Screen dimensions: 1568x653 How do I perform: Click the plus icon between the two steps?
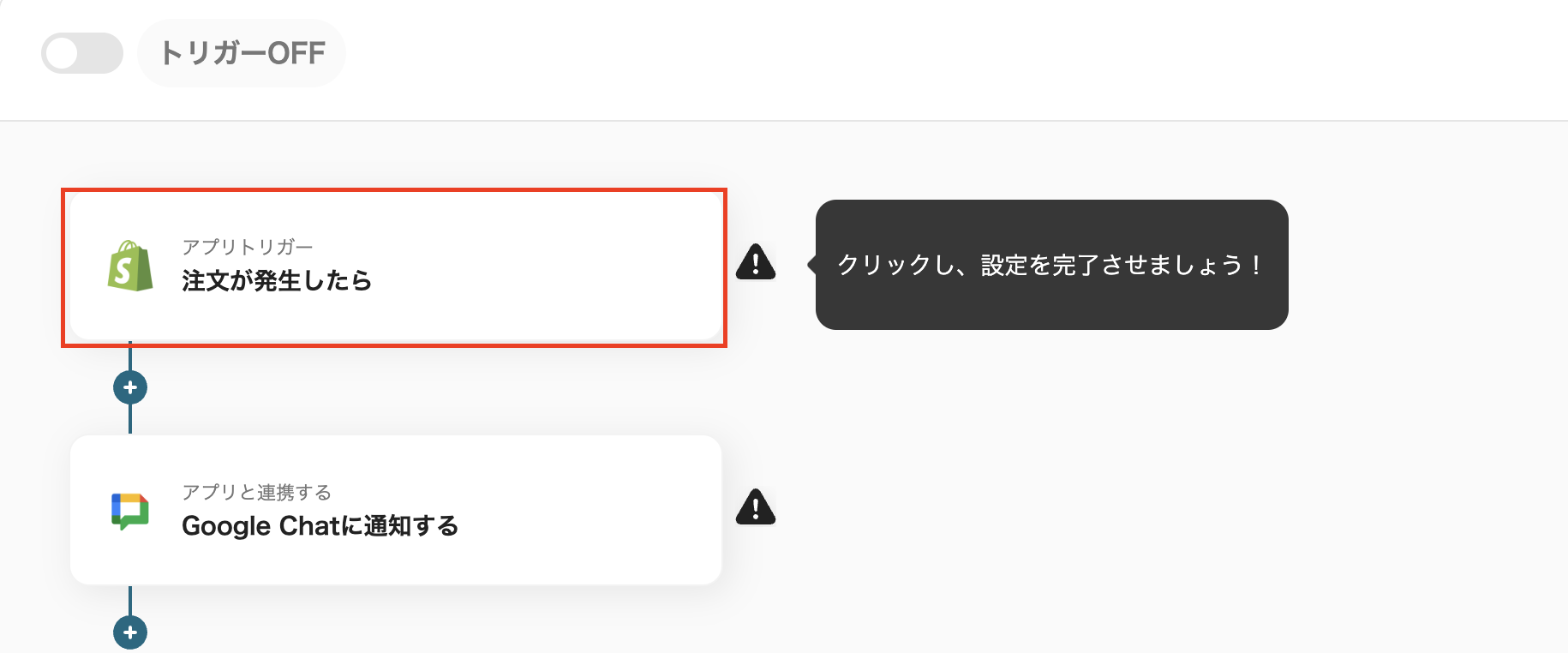pyautogui.click(x=129, y=387)
